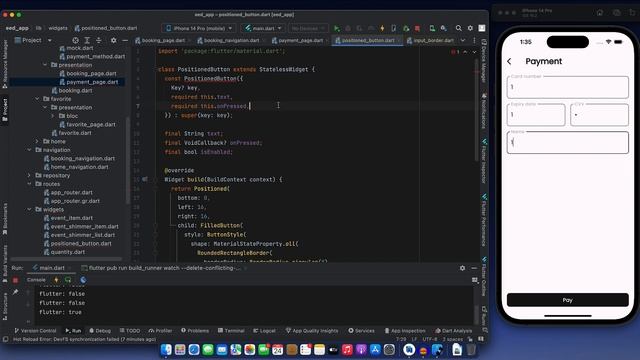640x360 pixels.
Task: Open the Debug tool window
Action: pos(100,331)
